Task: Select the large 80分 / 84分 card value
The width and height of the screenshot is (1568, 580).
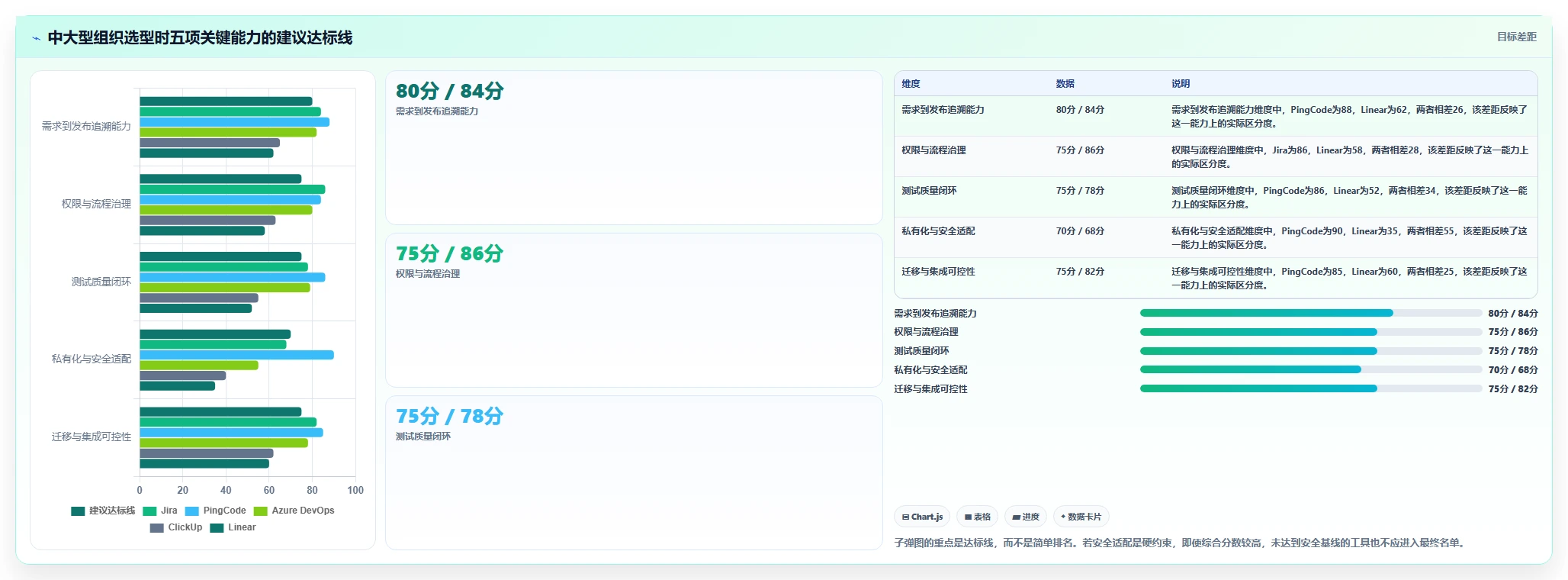Action: click(x=449, y=91)
